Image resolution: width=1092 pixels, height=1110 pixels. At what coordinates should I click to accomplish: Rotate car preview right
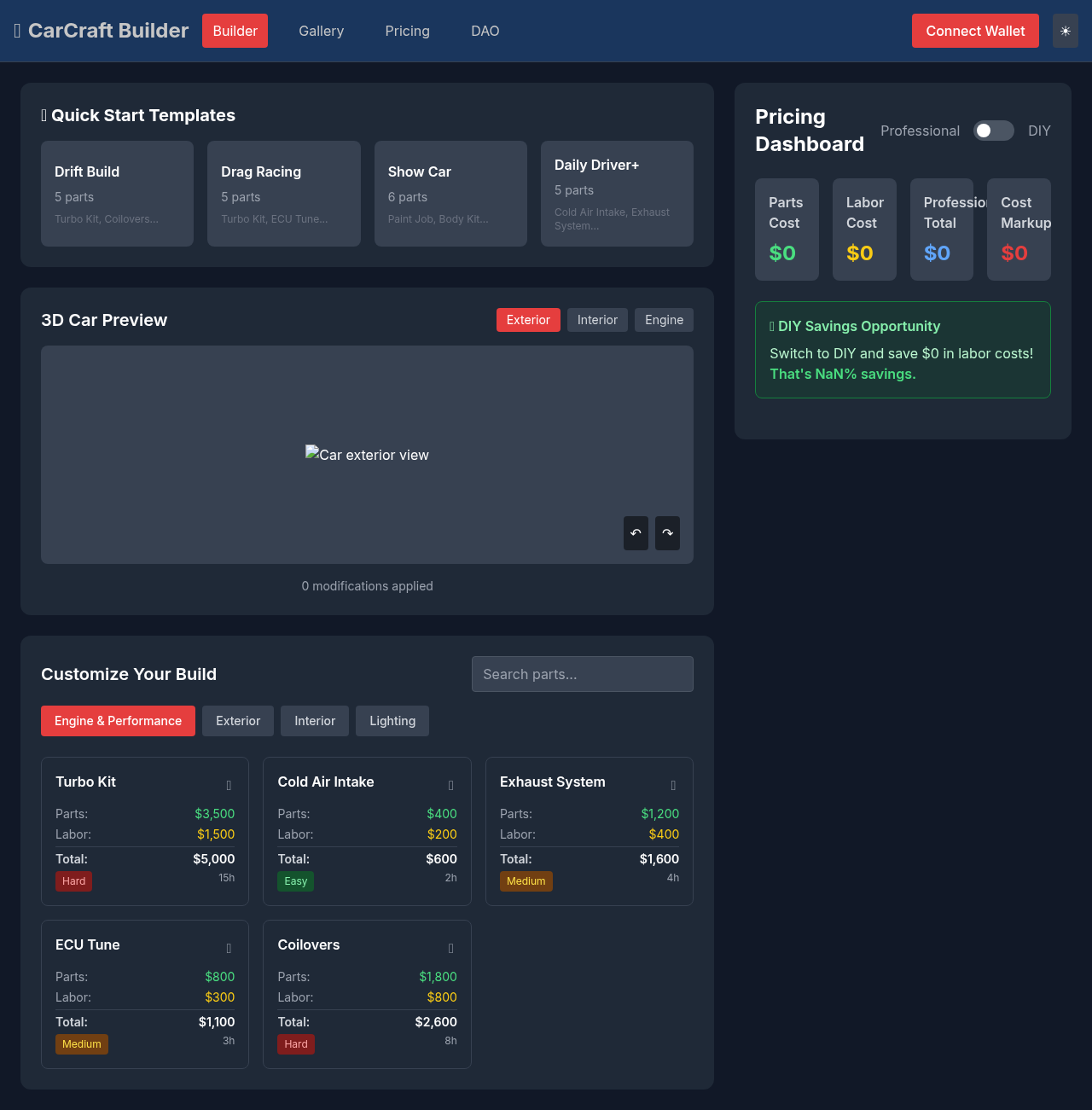(667, 533)
